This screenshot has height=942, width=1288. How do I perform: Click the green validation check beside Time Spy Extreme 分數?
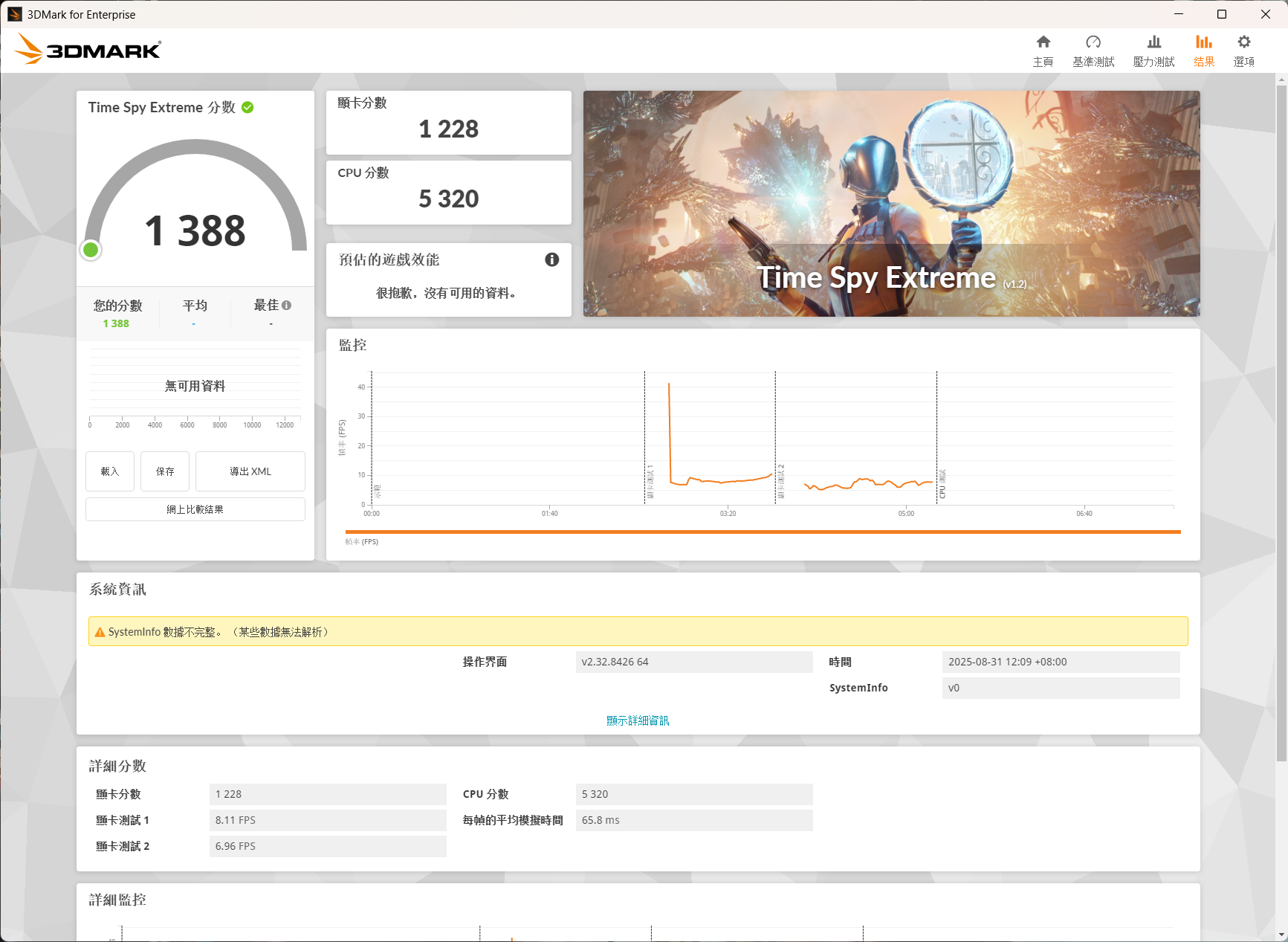[248, 107]
